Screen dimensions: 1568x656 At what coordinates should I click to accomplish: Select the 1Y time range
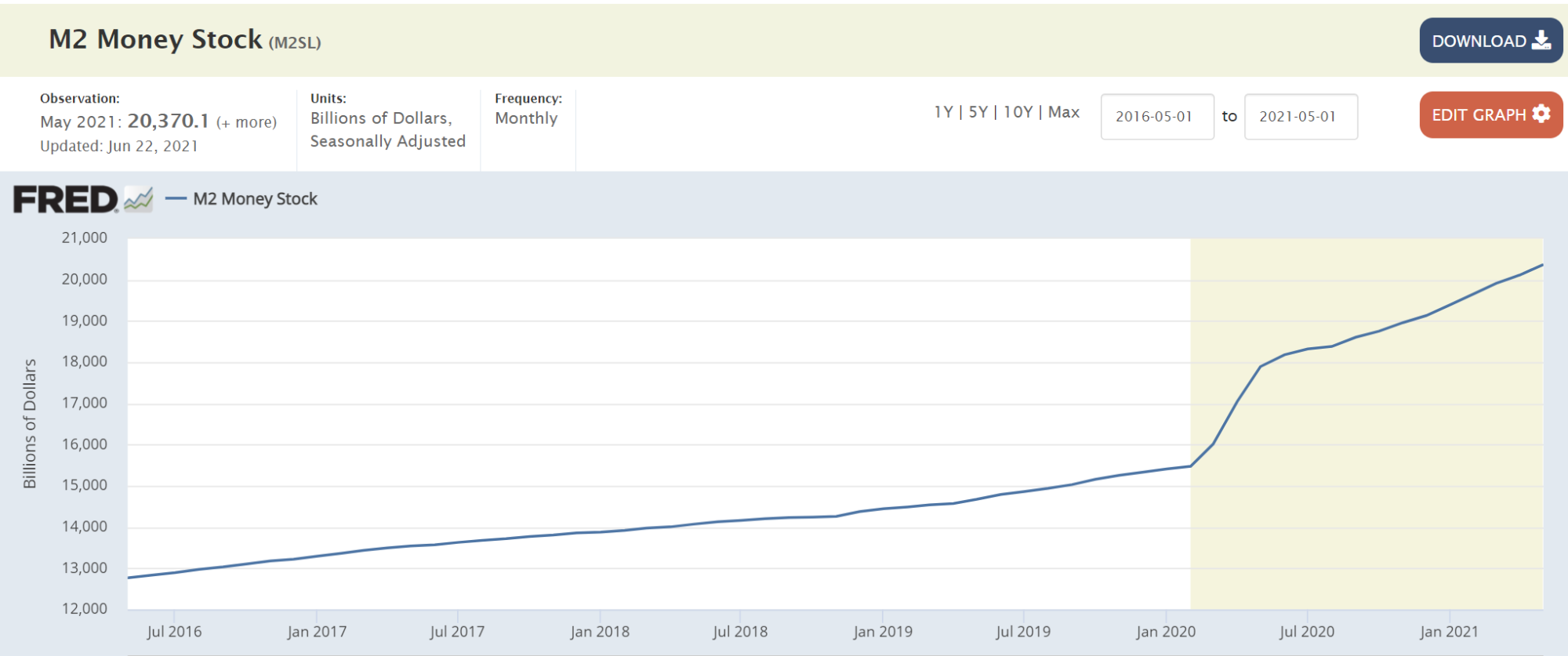pos(943,112)
